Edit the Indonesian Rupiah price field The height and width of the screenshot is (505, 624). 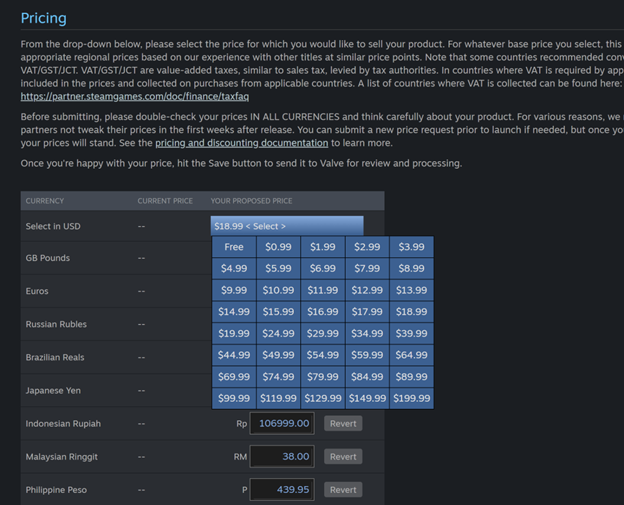pyautogui.click(x=282, y=423)
